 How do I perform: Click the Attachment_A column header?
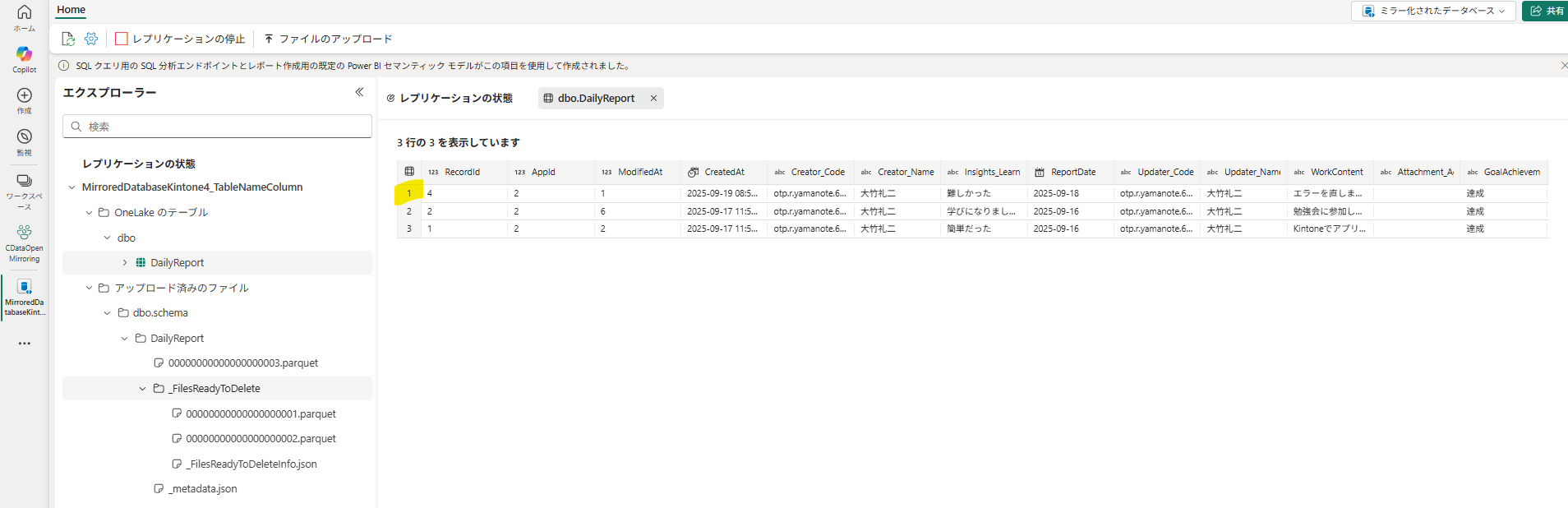pyautogui.click(x=1418, y=172)
